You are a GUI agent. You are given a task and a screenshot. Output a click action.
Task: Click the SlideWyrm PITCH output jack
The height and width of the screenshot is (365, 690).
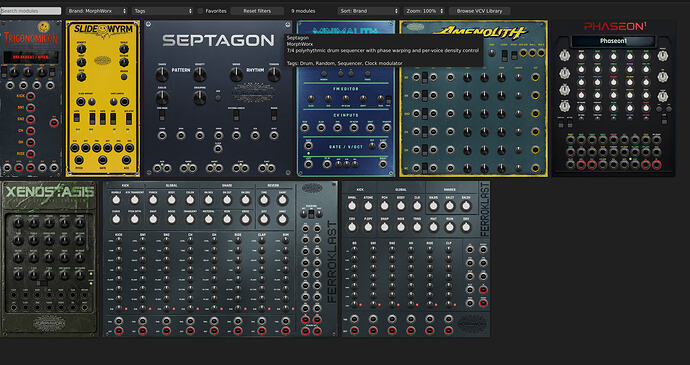[79, 160]
